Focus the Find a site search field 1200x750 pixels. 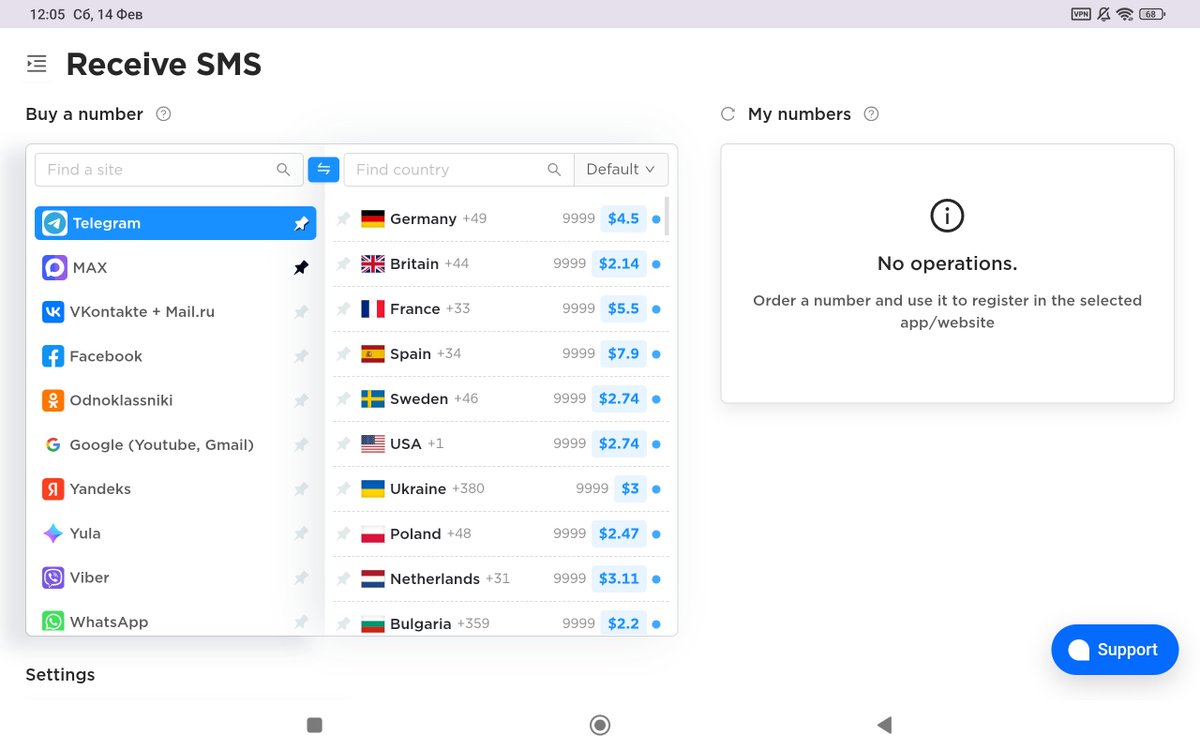pos(169,170)
